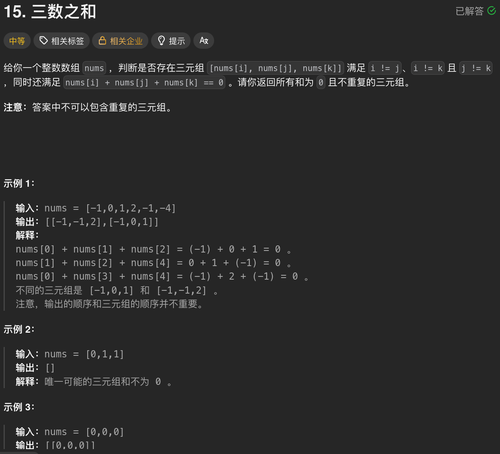Click explanation line nums[1] + nums[2] + nums[4]

pos(153,263)
